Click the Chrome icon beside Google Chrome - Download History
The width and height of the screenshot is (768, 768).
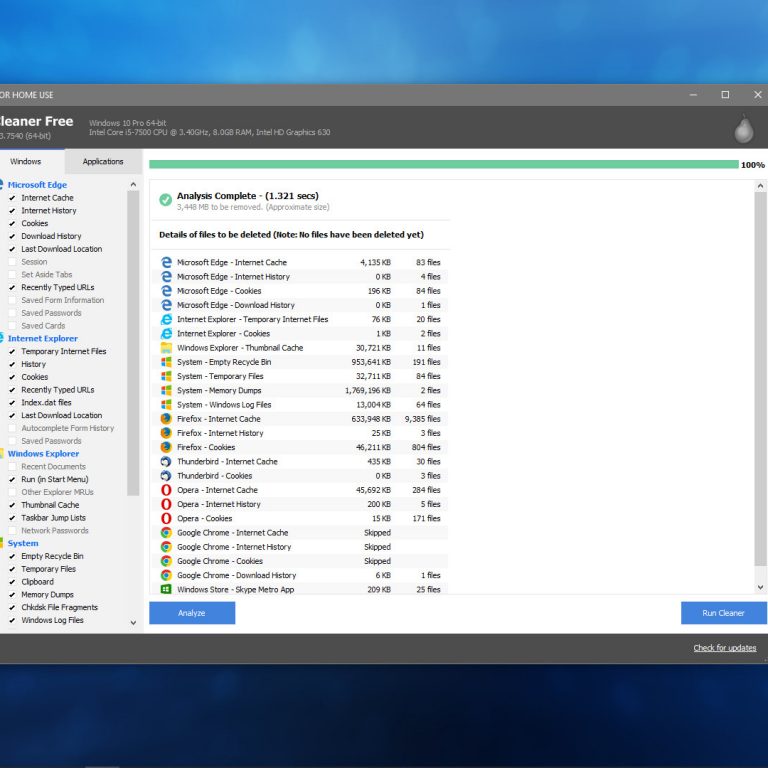coord(166,575)
